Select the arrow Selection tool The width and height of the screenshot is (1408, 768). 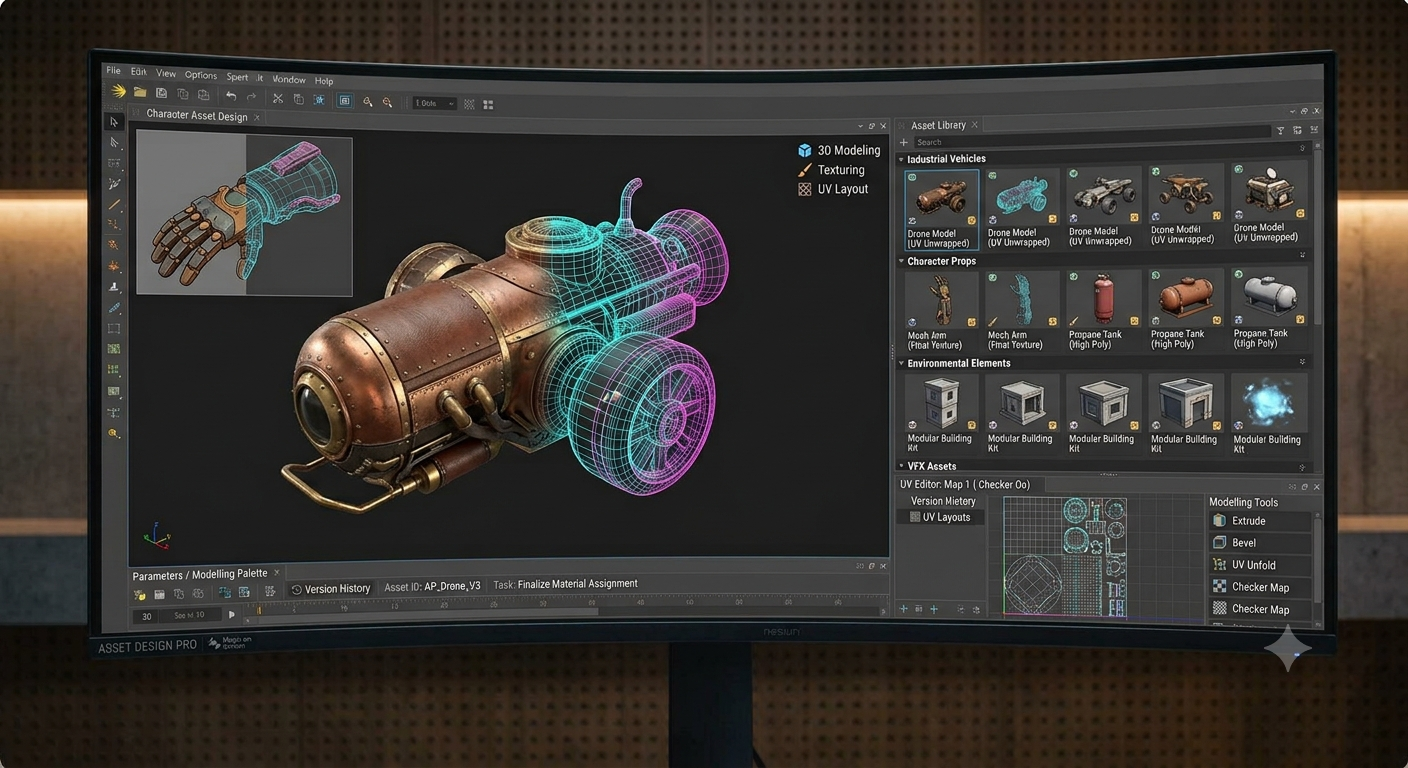(114, 121)
